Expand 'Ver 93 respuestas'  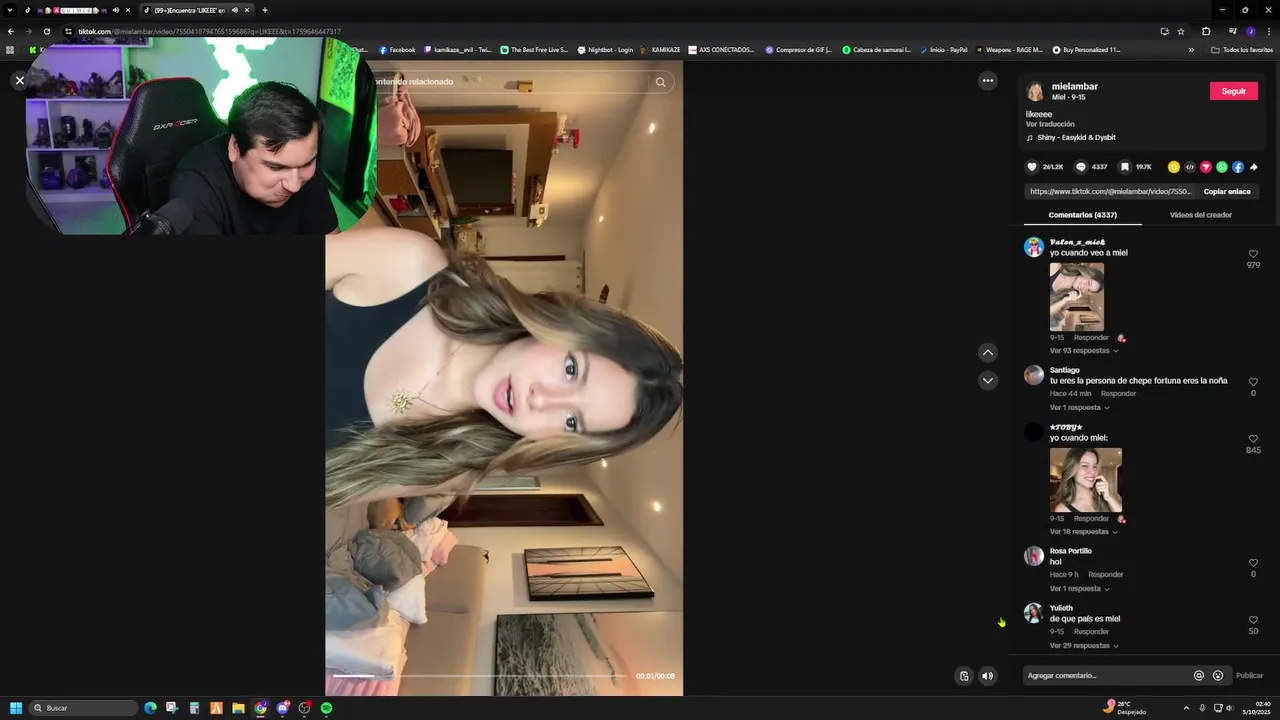1084,351
